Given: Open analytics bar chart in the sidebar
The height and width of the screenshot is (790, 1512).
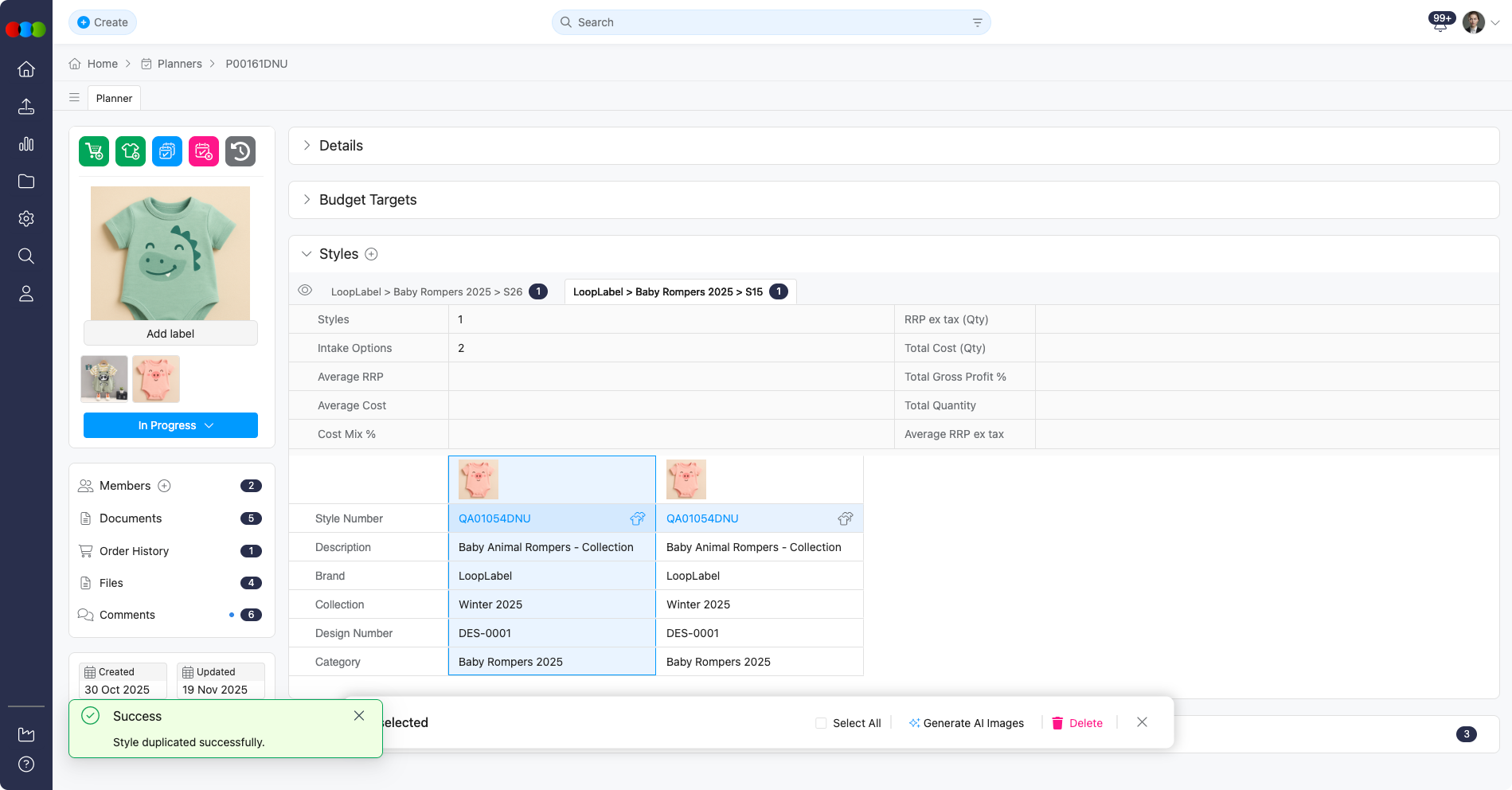Looking at the screenshot, I should (26, 144).
